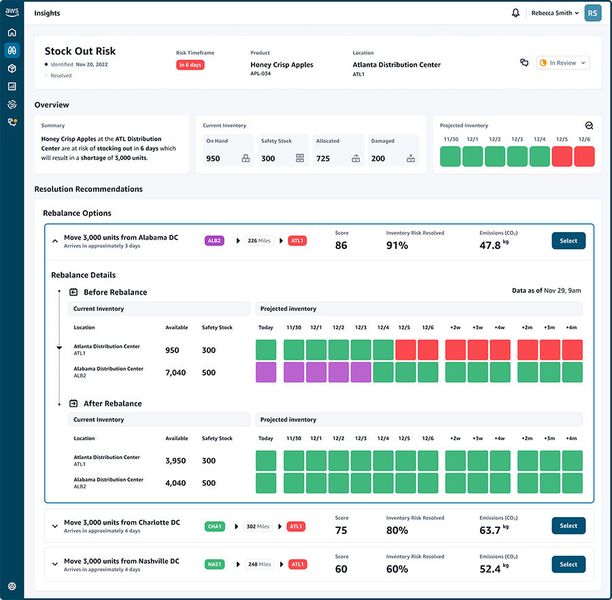Open the settings gear at sidebar bottom
612x600 pixels.
[12, 586]
